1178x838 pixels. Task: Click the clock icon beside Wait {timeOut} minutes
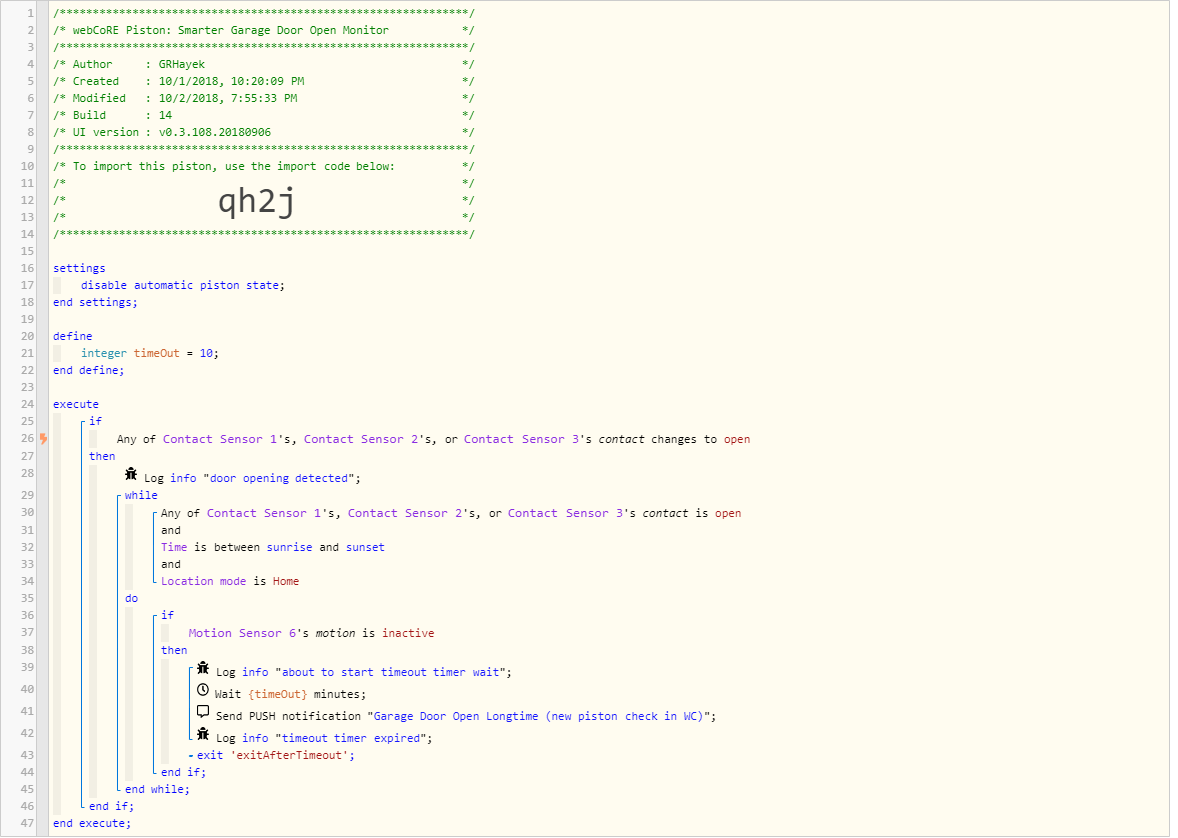point(203,690)
